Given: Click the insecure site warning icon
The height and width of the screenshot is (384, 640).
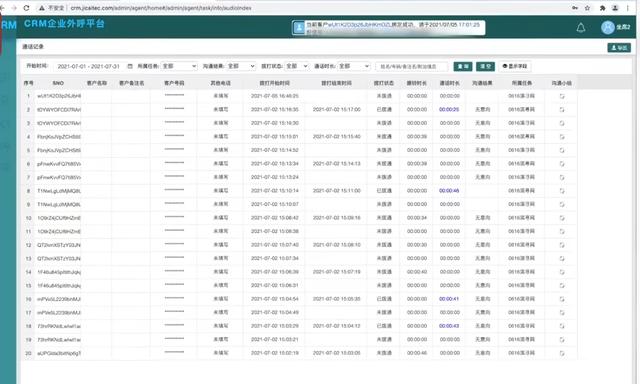Looking at the screenshot, I should pos(42,8).
